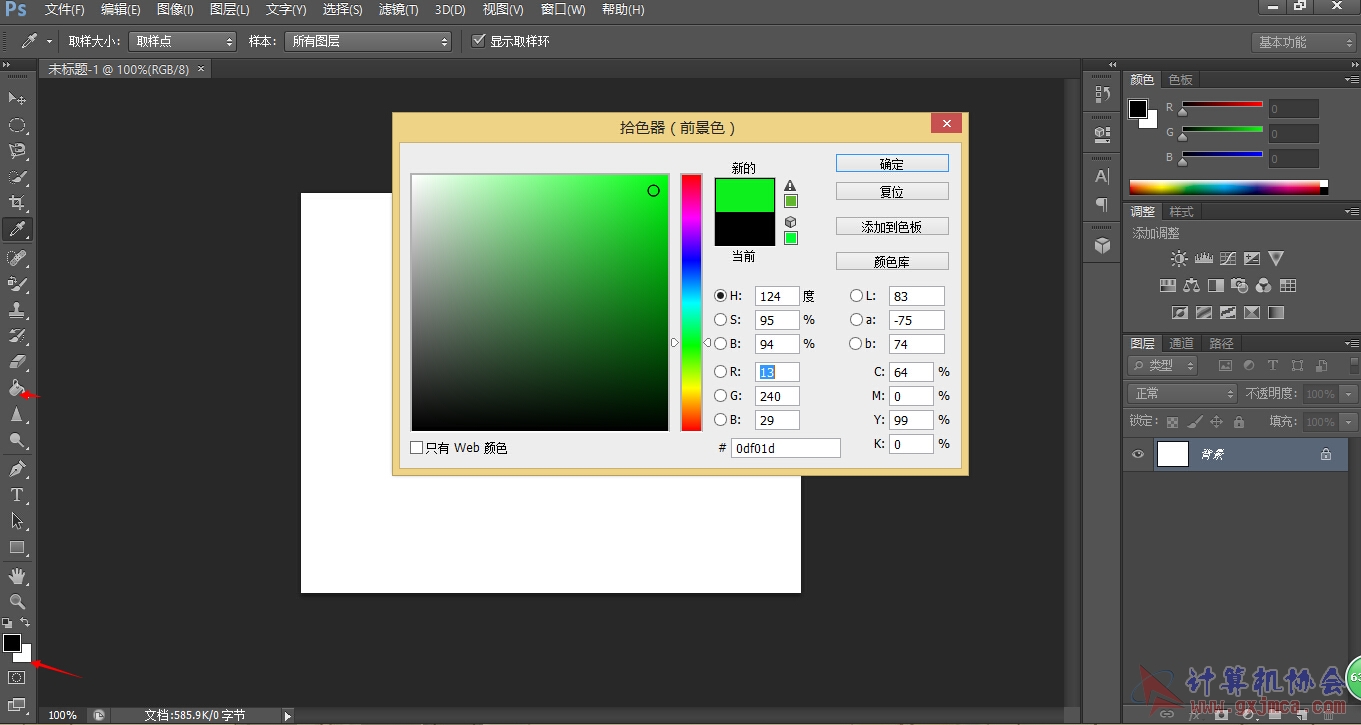1361x725 pixels.
Task: Open the 图像(I) menu
Action: [x=175, y=10]
